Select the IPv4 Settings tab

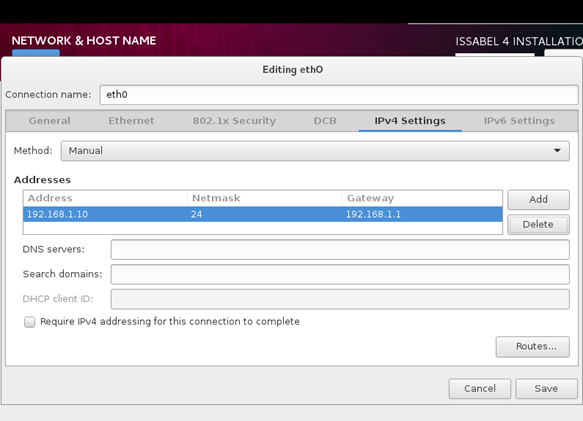click(410, 120)
